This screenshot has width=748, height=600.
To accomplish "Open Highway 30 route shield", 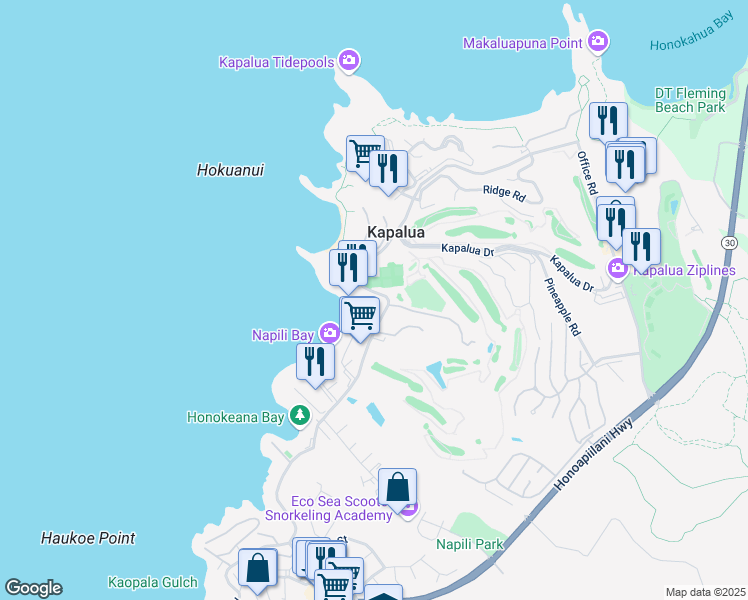I will click(x=729, y=243).
